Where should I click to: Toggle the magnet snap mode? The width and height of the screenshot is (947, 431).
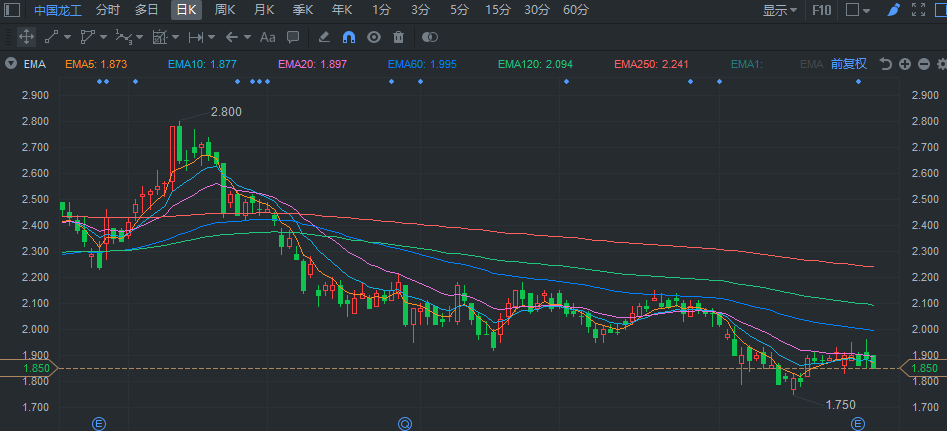click(348, 37)
